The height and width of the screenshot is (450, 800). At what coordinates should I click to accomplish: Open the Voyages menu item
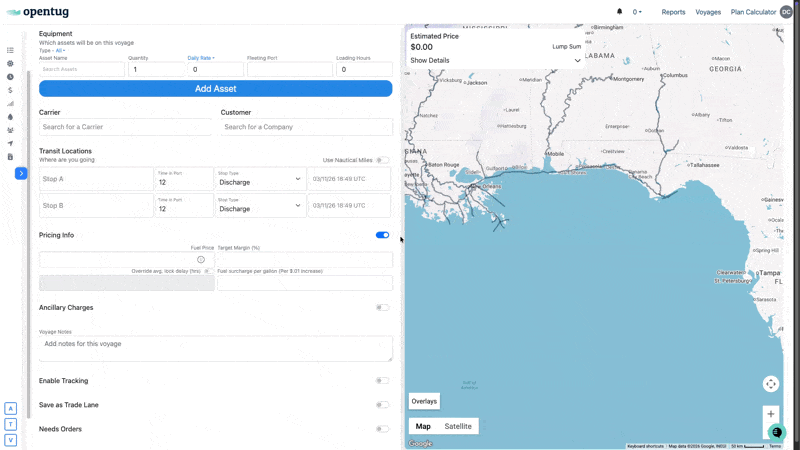pyautogui.click(x=708, y=12)
